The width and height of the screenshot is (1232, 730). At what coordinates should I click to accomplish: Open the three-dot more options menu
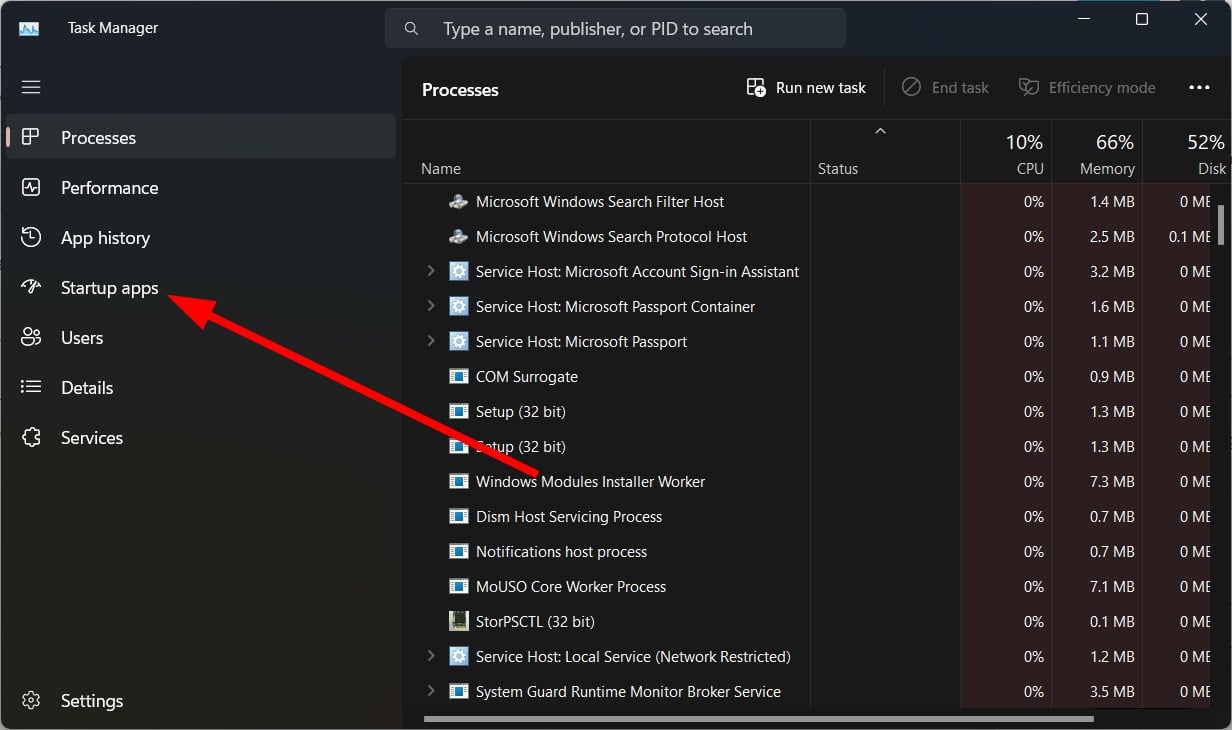pyautogui.click(x=1200, y=88)
